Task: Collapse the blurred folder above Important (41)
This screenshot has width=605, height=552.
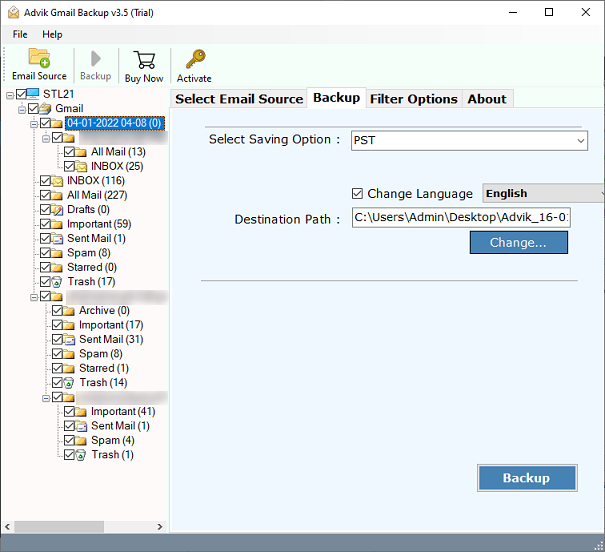Action: coord(46,398)
